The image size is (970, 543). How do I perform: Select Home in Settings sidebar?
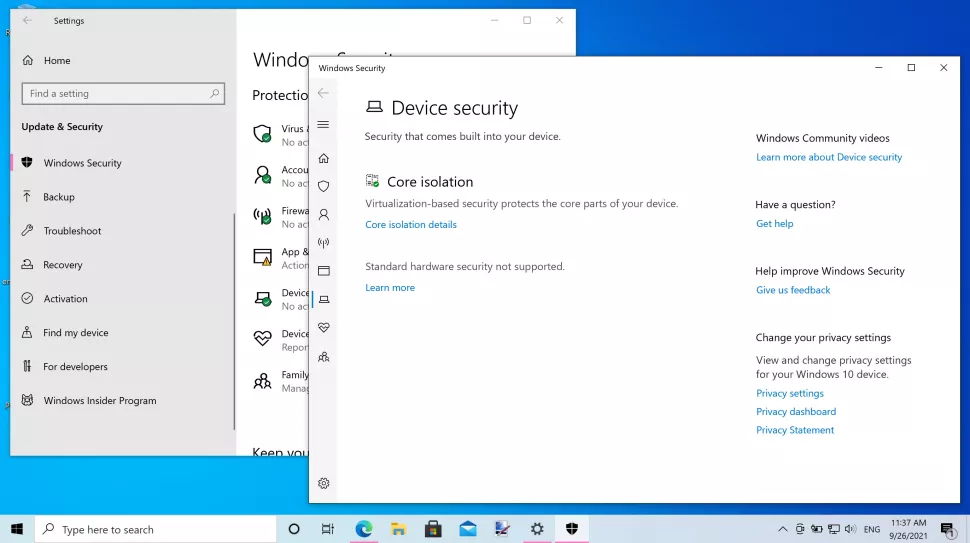[122, 61]
